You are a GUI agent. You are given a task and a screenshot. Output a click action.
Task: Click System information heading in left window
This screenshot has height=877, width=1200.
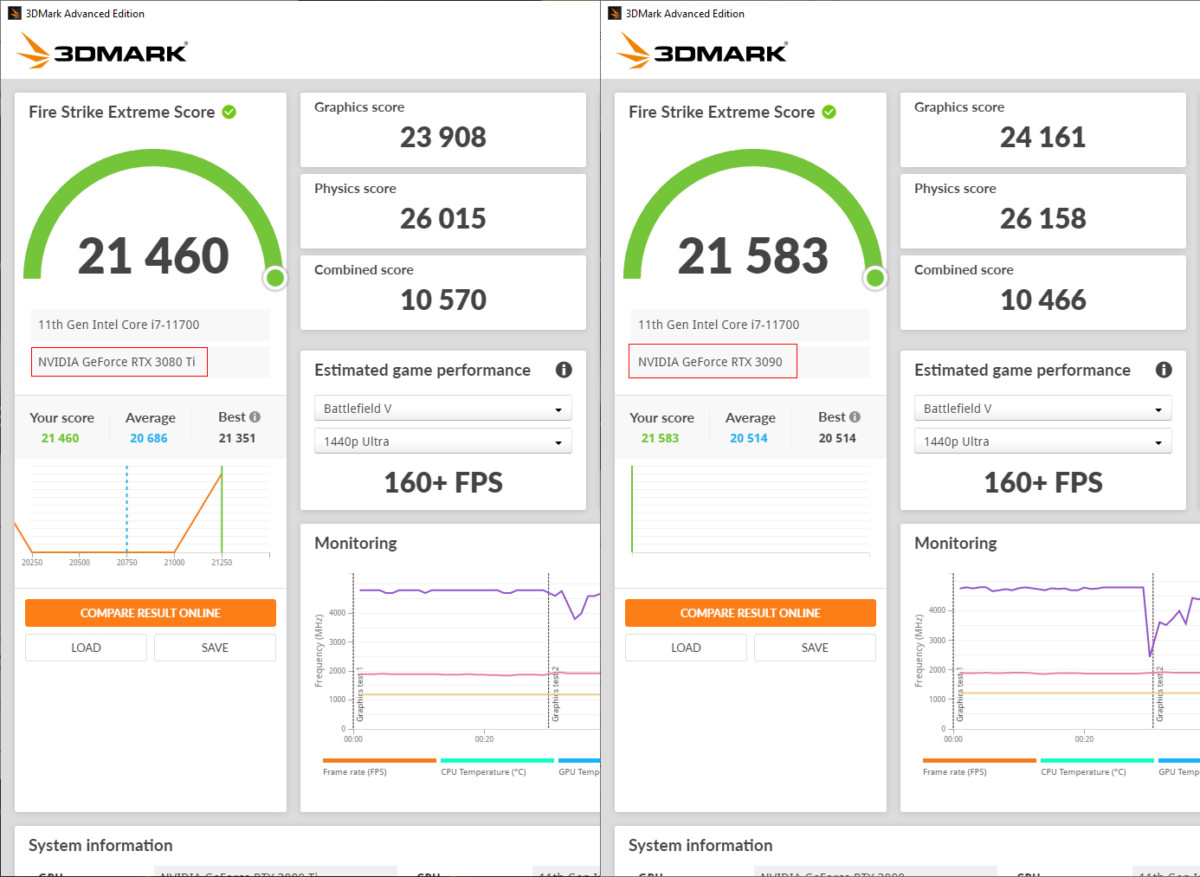[100, 845]
